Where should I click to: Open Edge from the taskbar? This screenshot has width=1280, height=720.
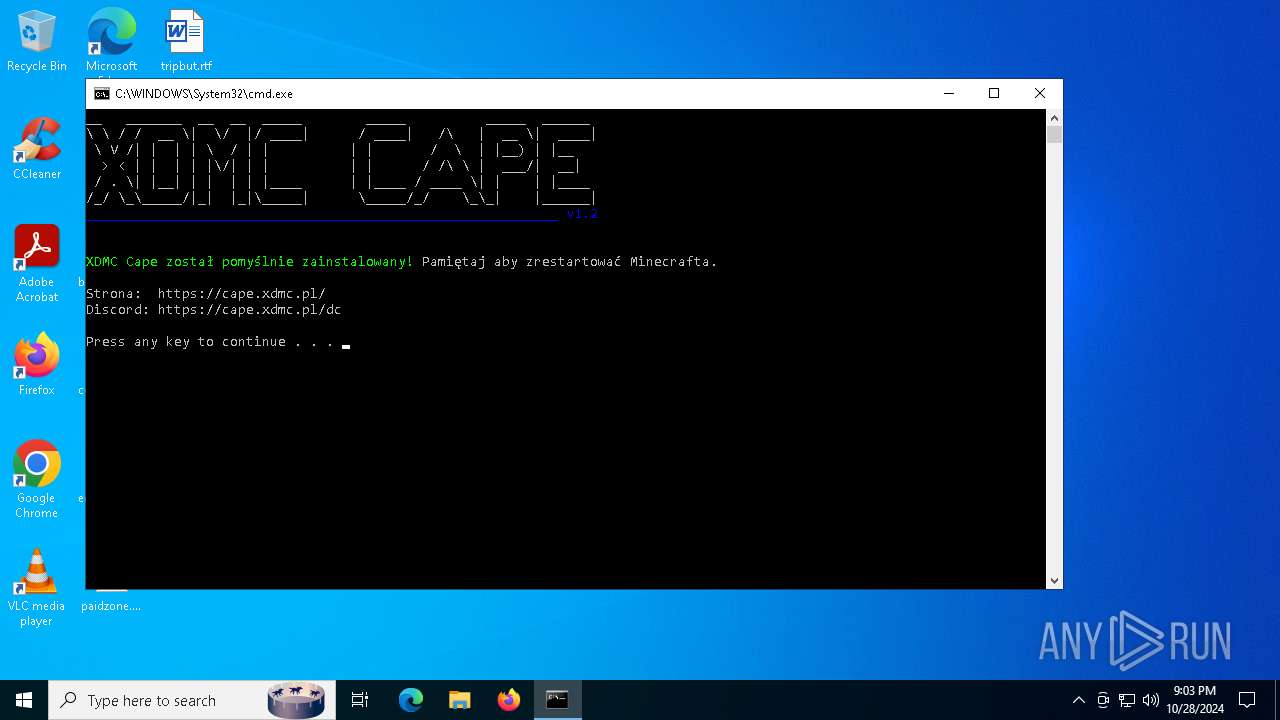pyautogui.click(x=411, y=700)
